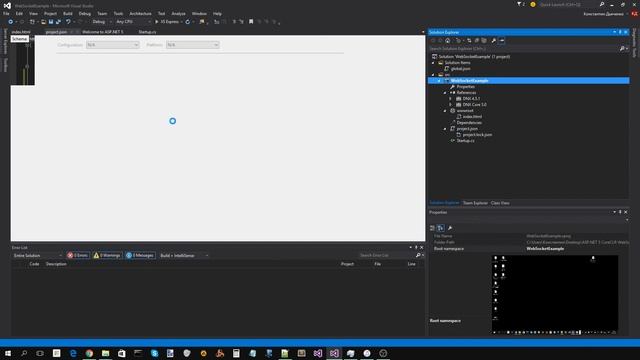Viewport: 640px width, 360px height.
Task: Open the Platform N/A combo box
Action: pos(193,45)
